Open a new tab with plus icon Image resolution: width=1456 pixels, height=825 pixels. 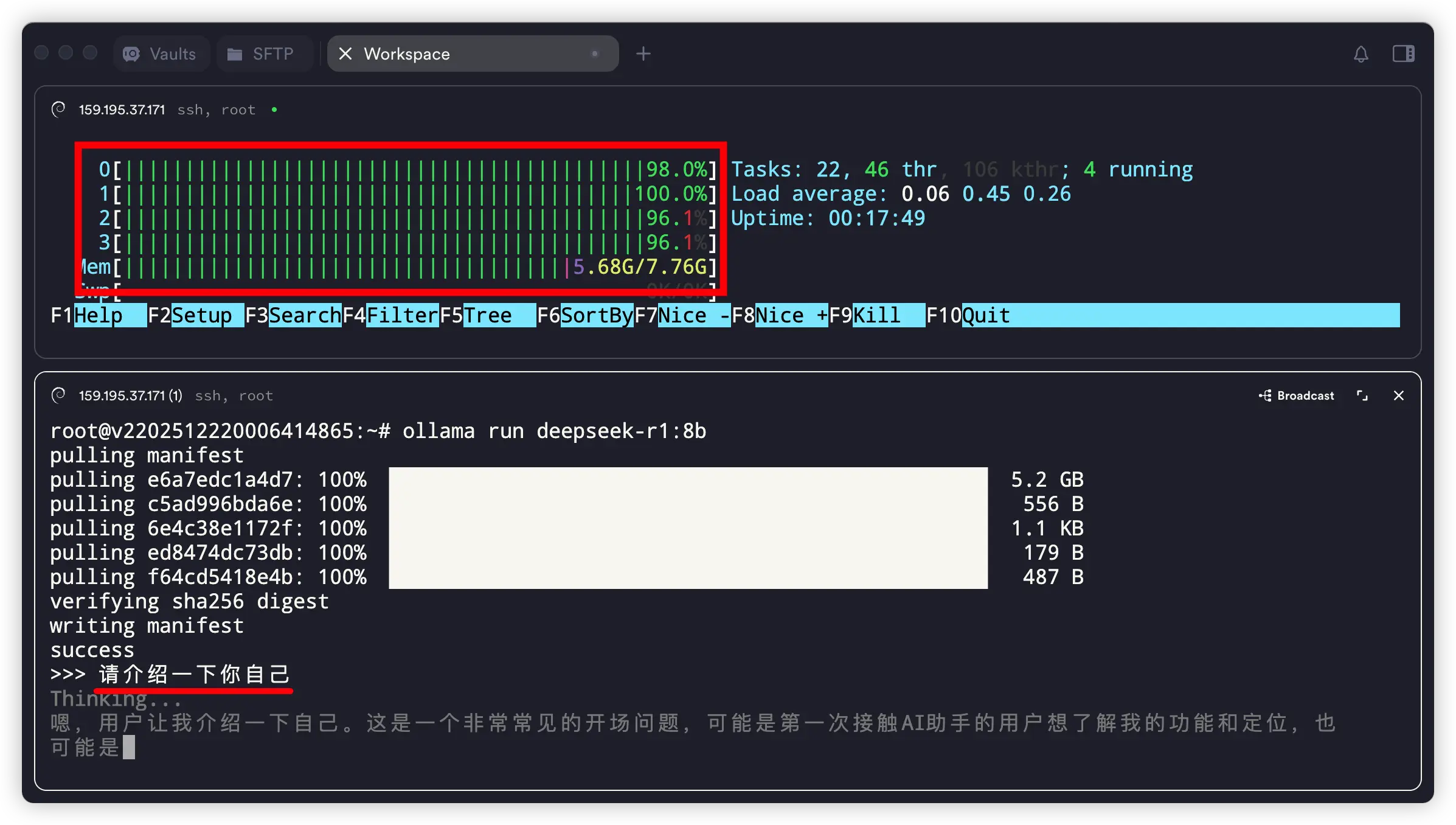point(643,54)
